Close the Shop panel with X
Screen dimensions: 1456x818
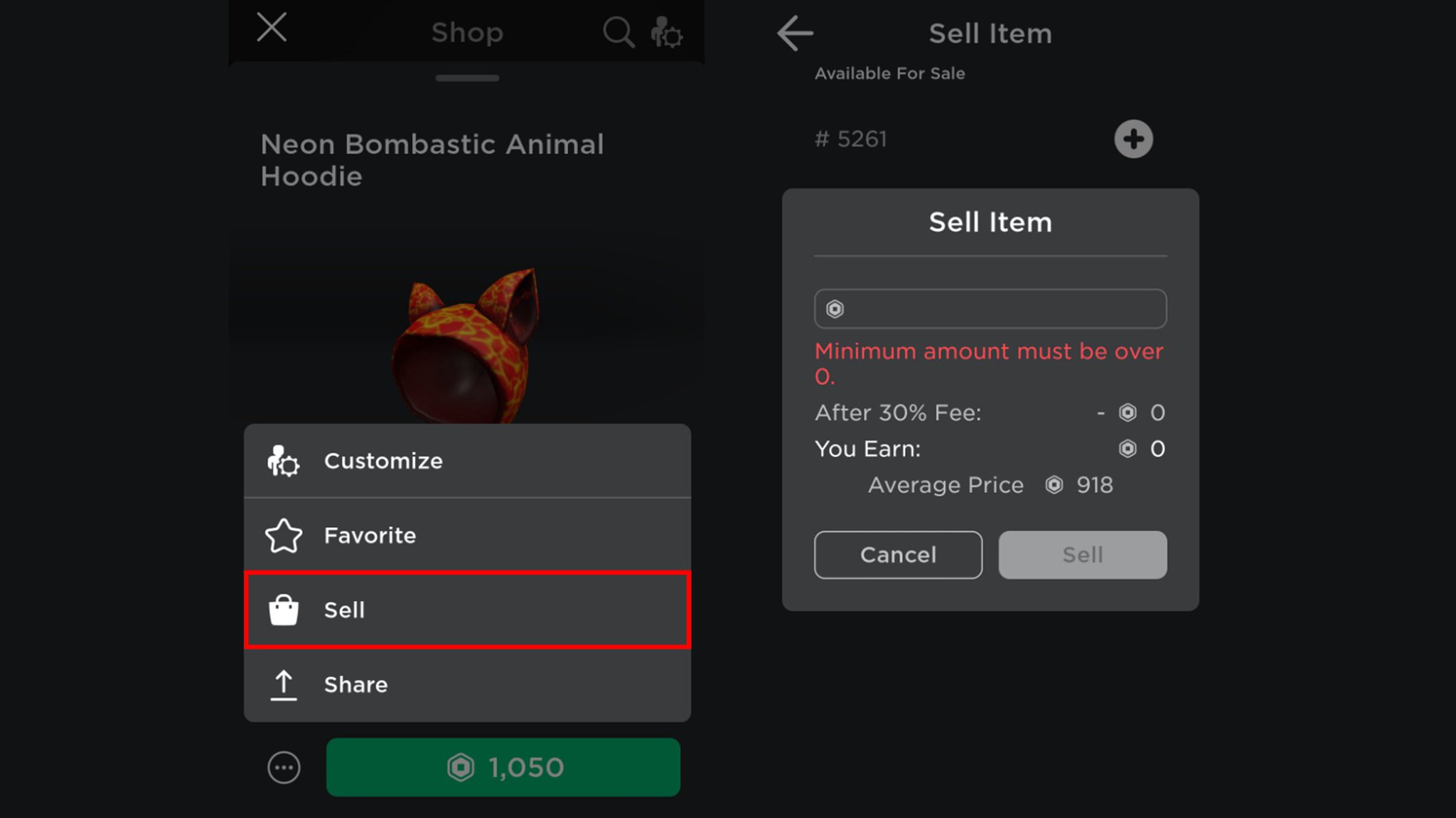[272, 28]
